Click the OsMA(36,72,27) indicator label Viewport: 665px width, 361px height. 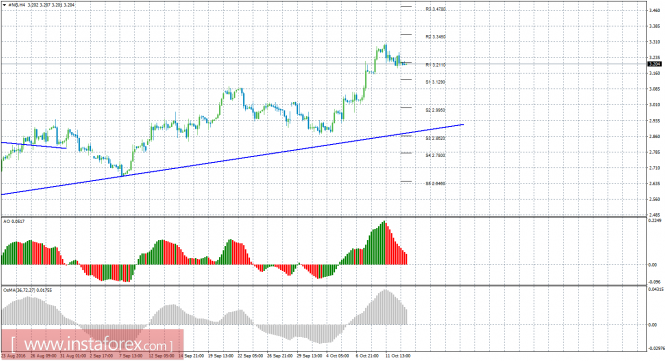click(22, 290)
